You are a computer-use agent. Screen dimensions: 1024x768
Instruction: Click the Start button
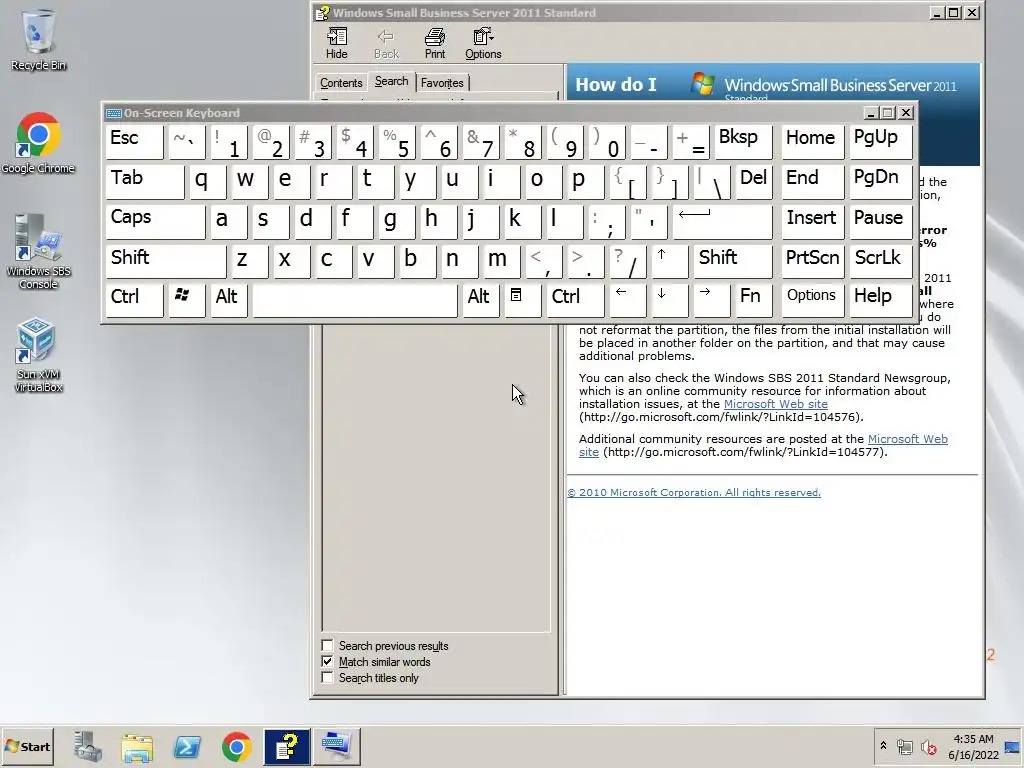coord(28,746)
